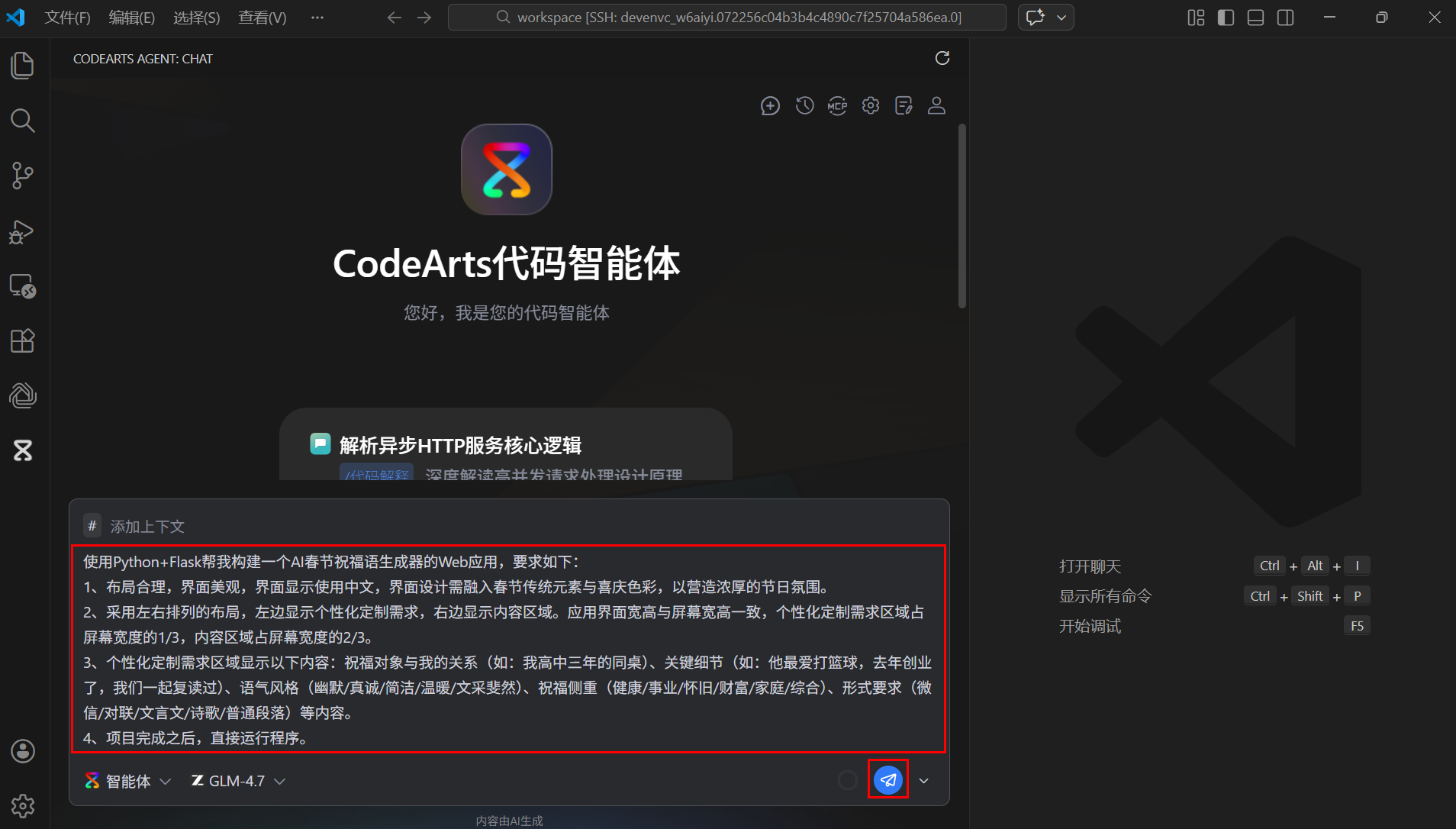
Task: Open the 选择(S) menu
Action: coord(196,18)
